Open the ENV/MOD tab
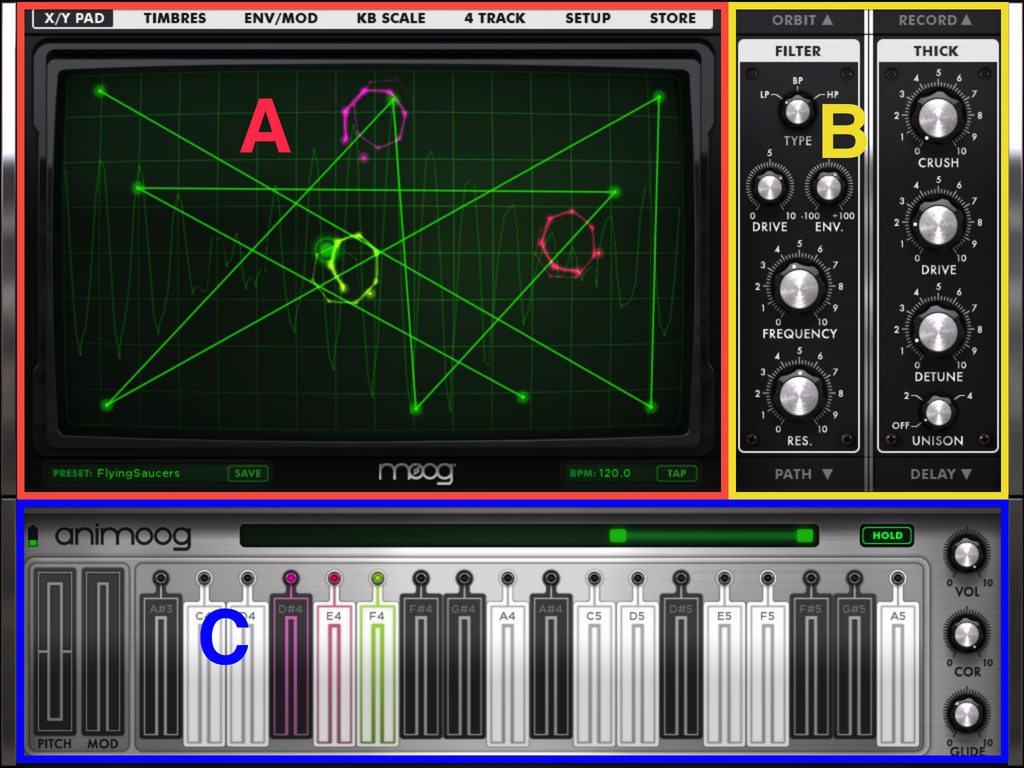This screenshot has height=768, width=1024. 281,18
